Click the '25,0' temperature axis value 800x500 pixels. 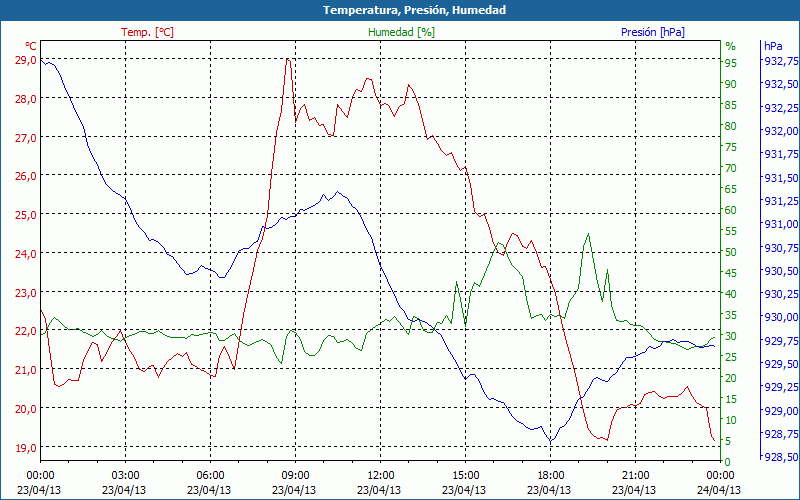pyautogui.click(x=26, y=215)
